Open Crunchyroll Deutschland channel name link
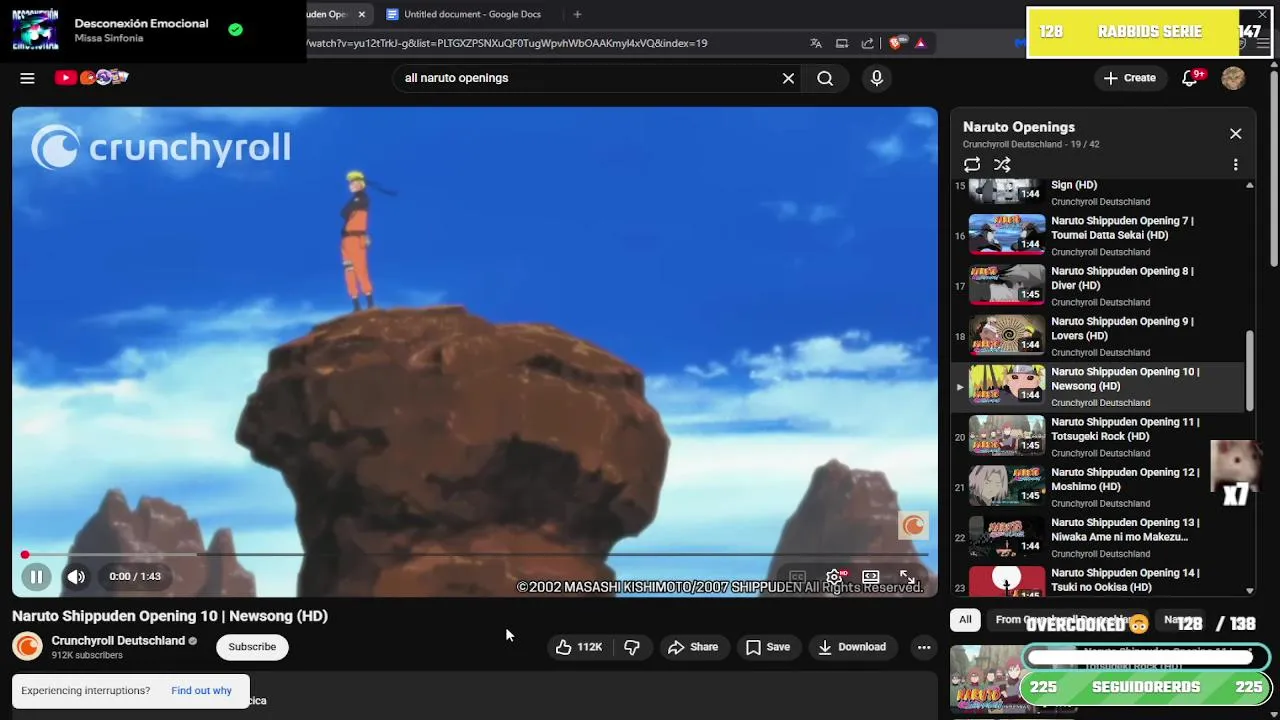The height and width of the screenshot is (720, 1280). click(x=118, y=640)
